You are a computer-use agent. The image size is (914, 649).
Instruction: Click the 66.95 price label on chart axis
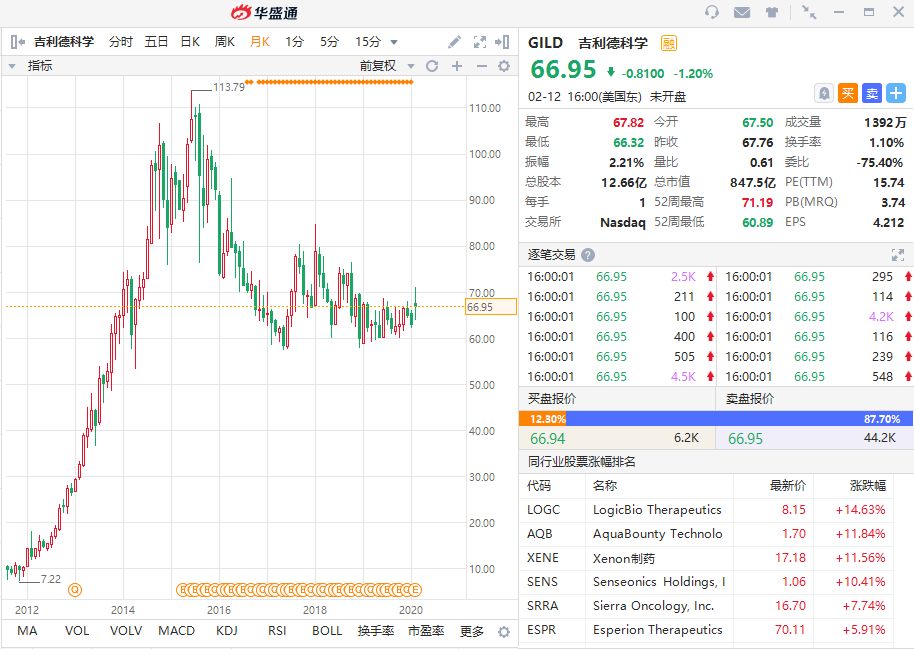(x=491, y=307)
